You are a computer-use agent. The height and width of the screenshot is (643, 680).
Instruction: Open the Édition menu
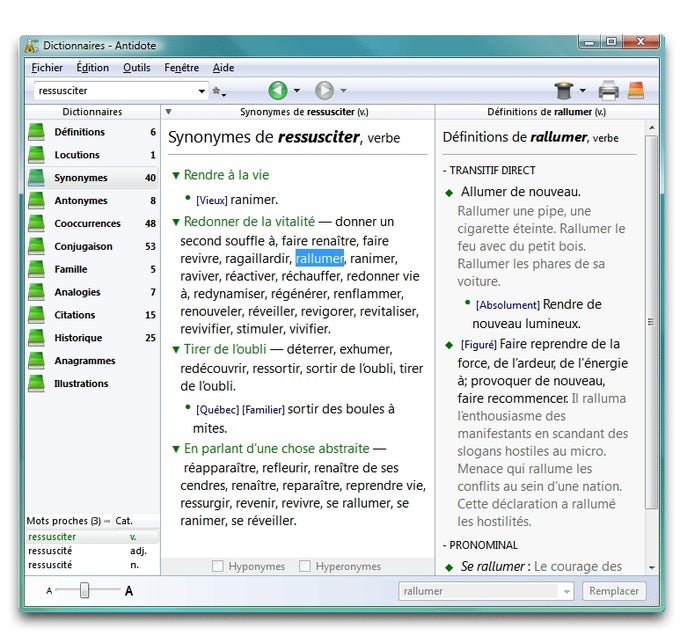tap(92, 68)
